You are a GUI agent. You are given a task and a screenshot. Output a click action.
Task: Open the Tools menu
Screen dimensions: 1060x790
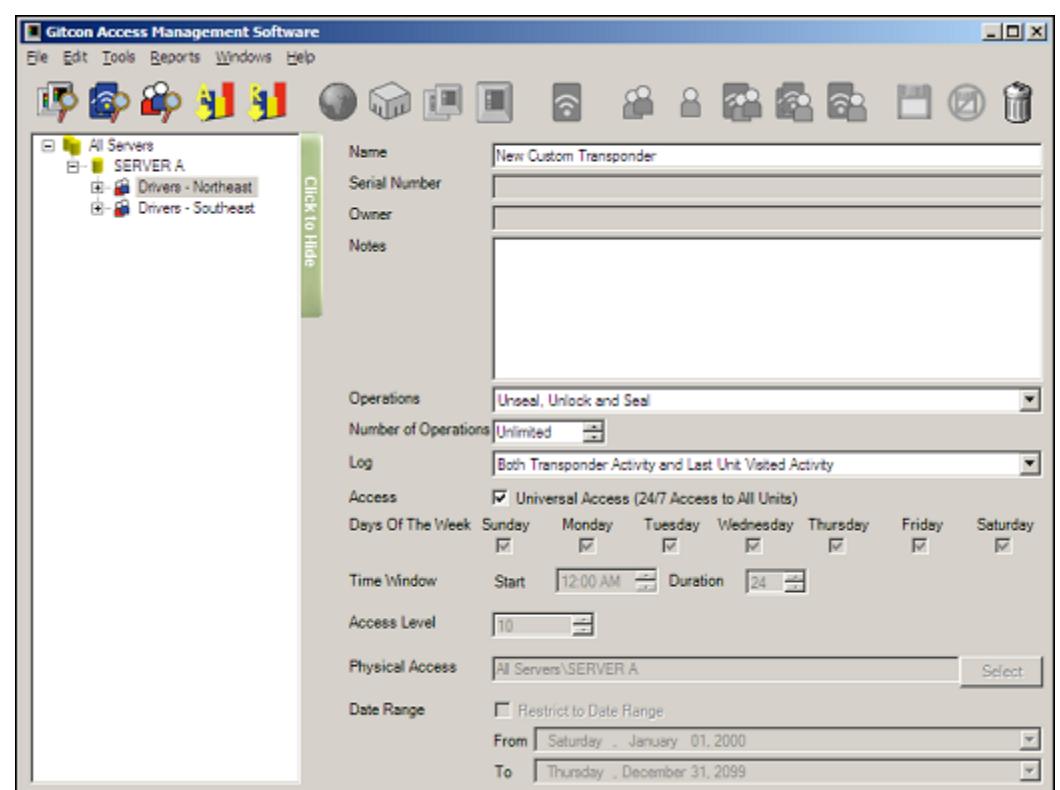[119, 57]
